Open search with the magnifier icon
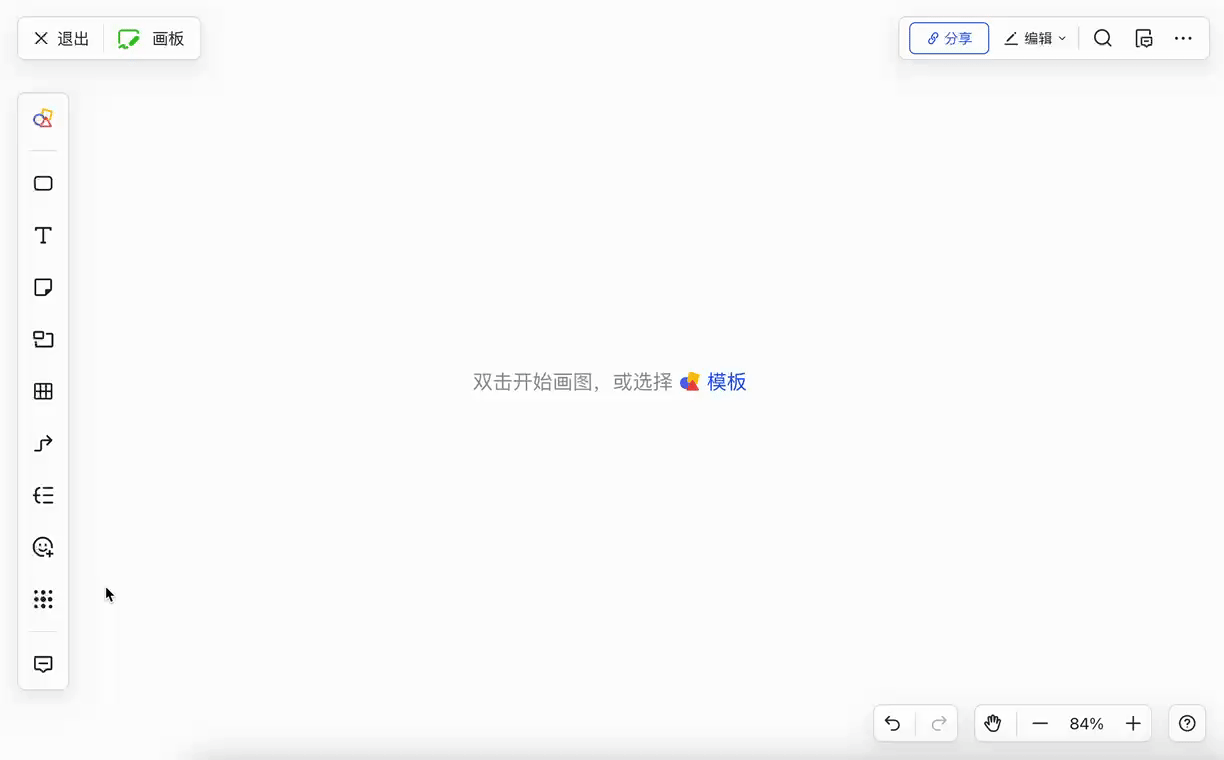 (1102, 38)
